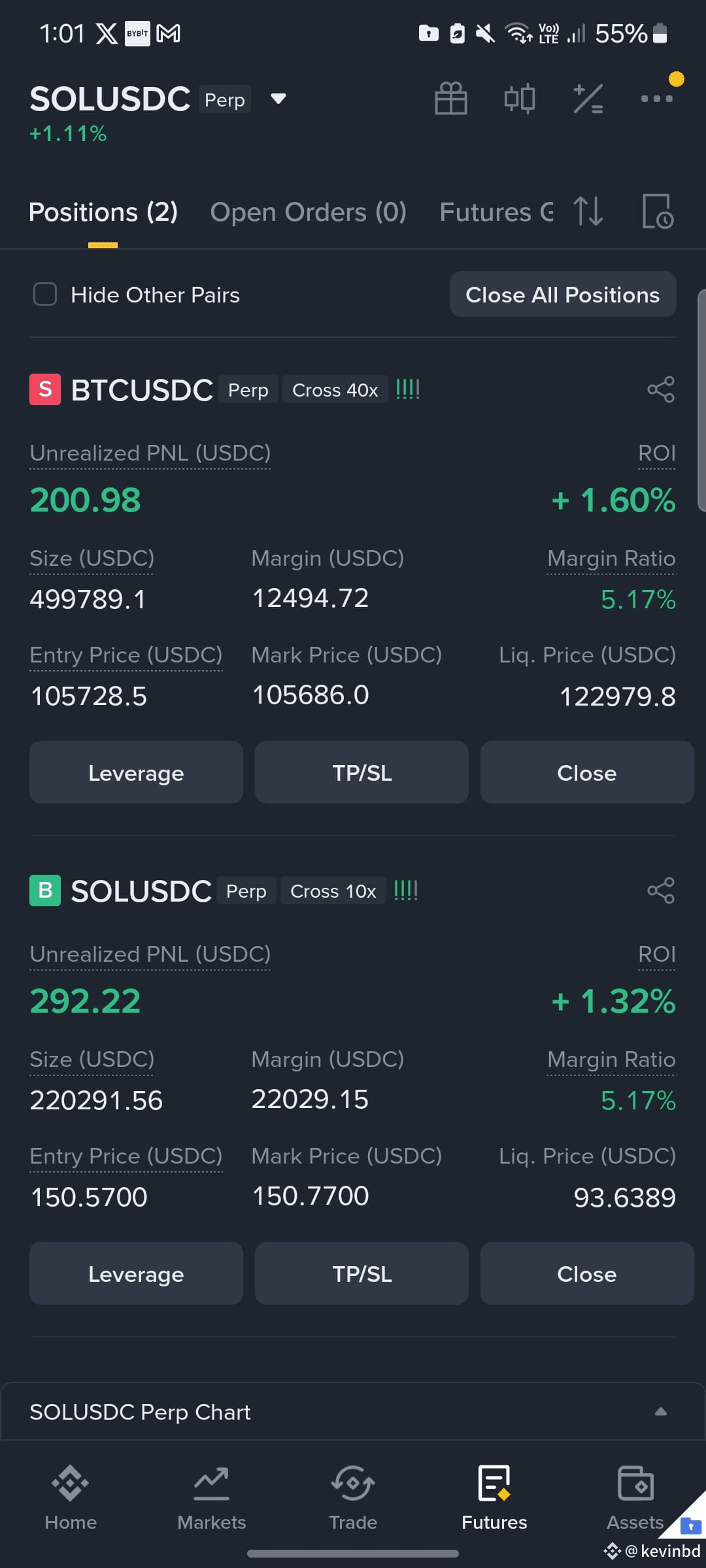706x1568 pixels.
Task: Switch to Open Orders (0) tab
Action: pyautogui.click(x=309, y=212)
